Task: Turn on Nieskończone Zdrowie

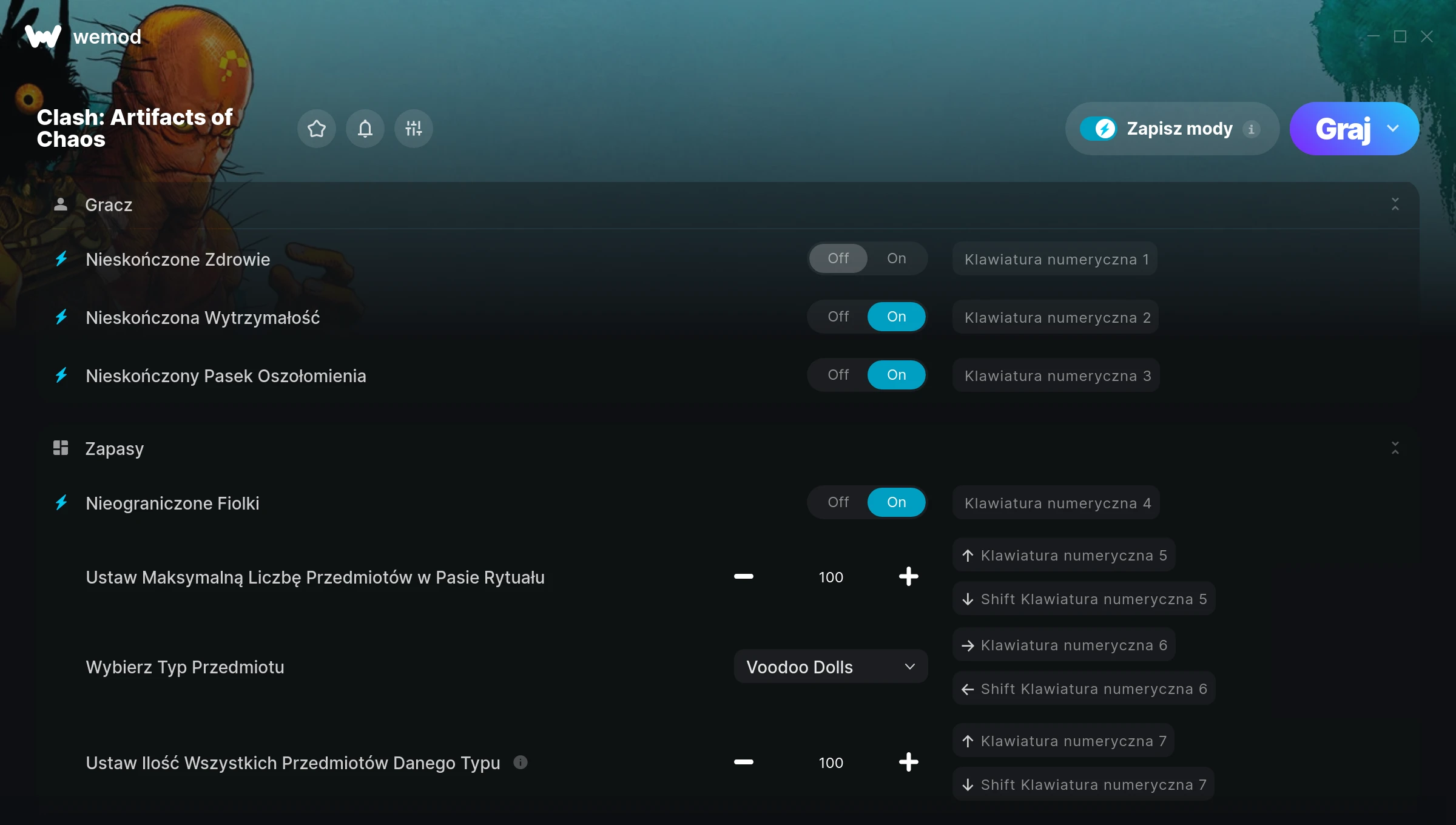Action: (x=896, y=258)
